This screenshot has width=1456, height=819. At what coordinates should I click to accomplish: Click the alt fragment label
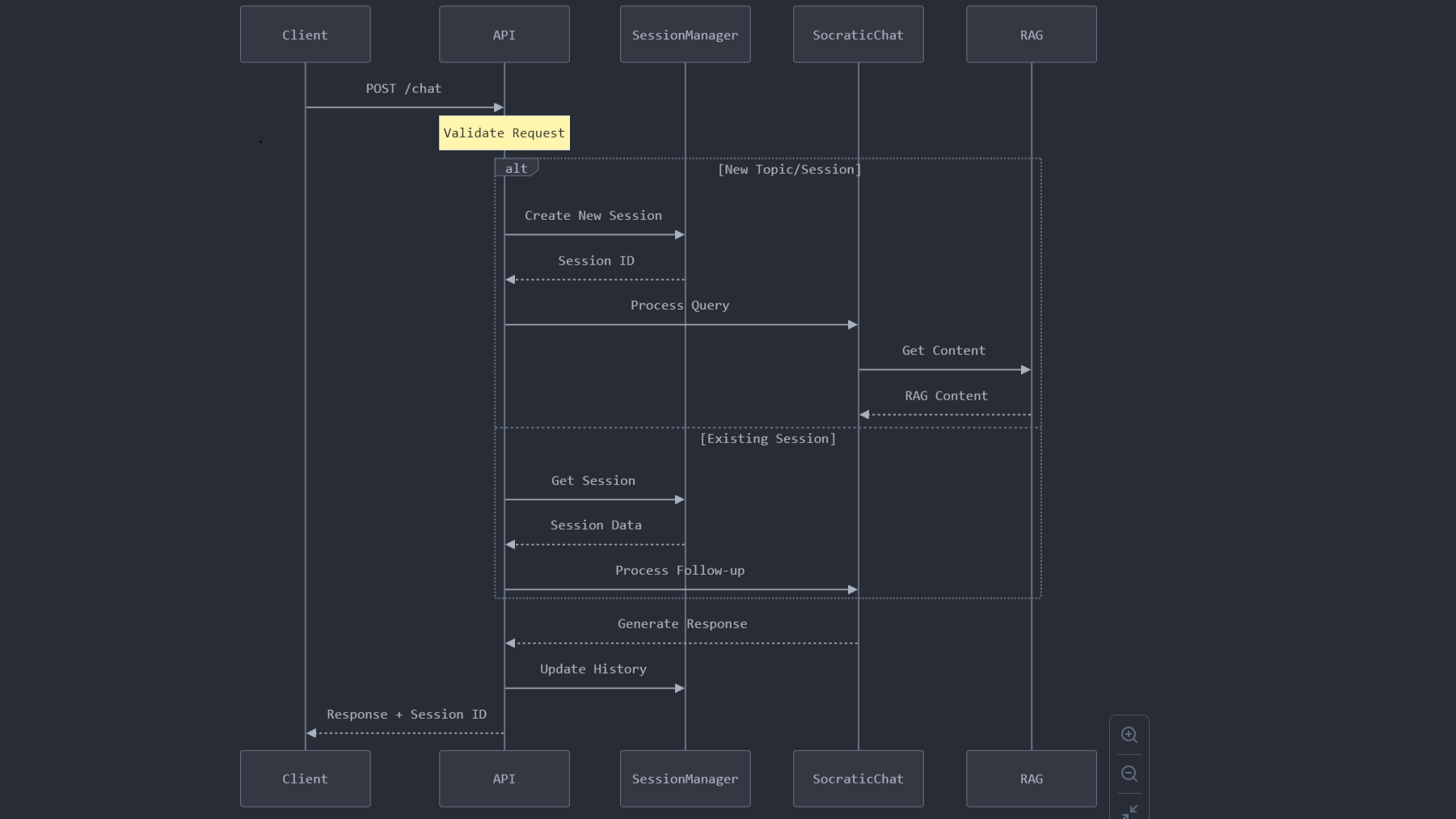point(517,168)
